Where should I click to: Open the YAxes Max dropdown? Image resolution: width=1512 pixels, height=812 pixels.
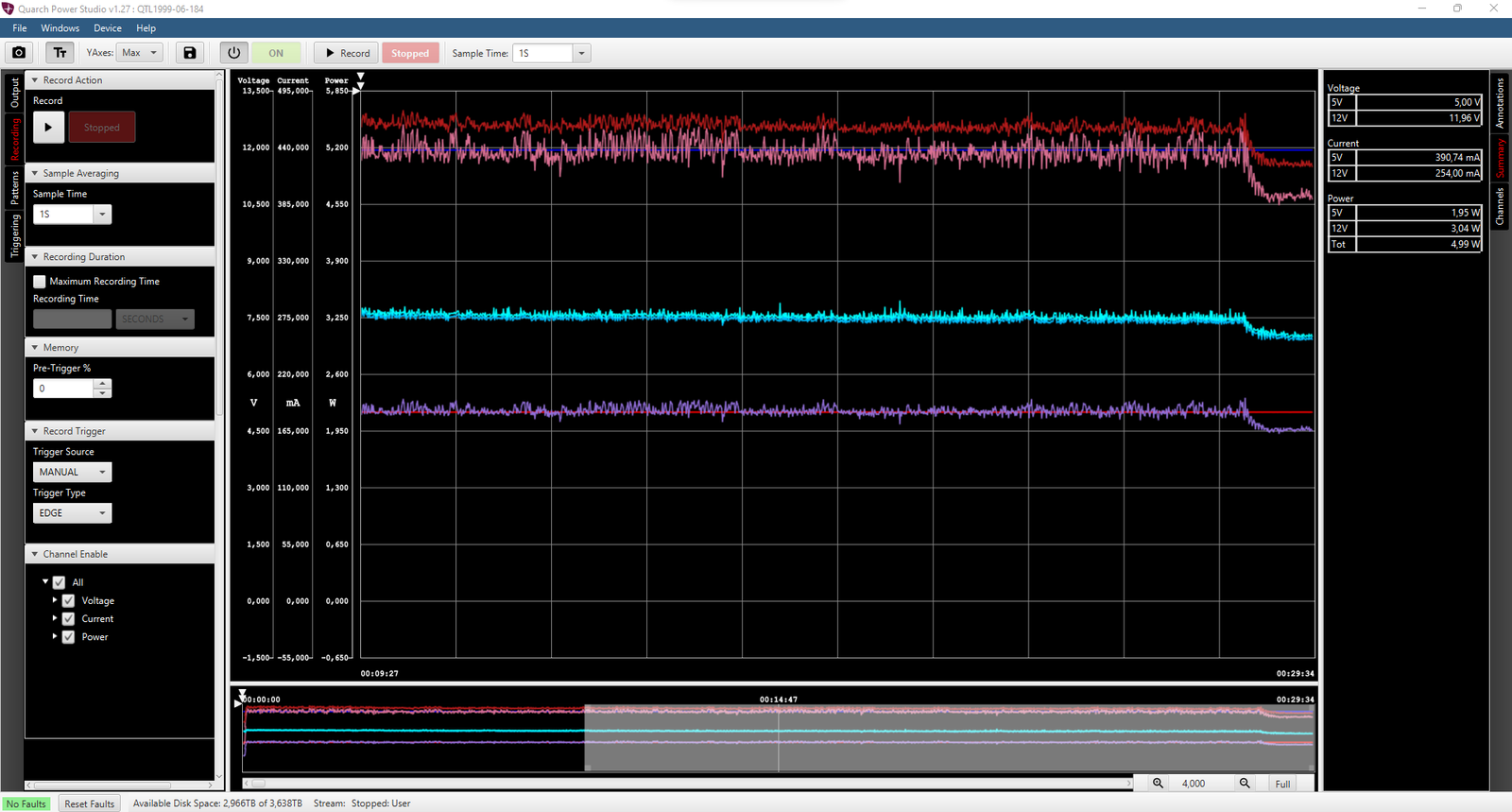click(140, 53)
